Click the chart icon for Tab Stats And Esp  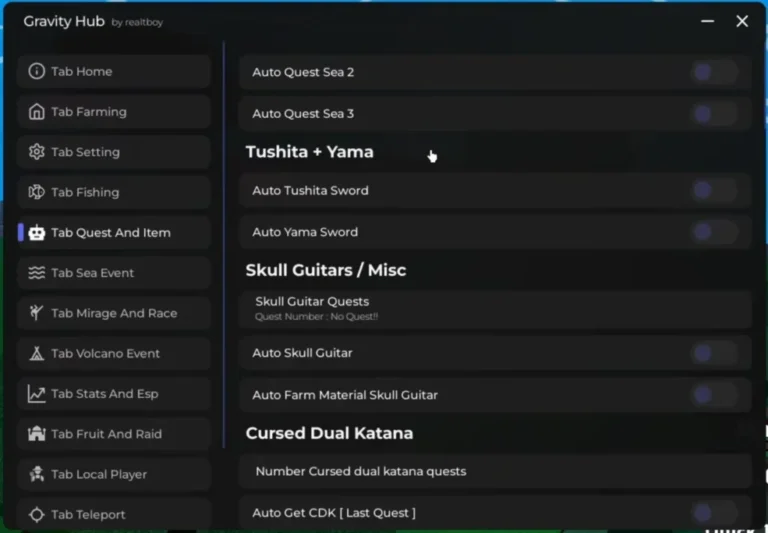click(36, 393)
